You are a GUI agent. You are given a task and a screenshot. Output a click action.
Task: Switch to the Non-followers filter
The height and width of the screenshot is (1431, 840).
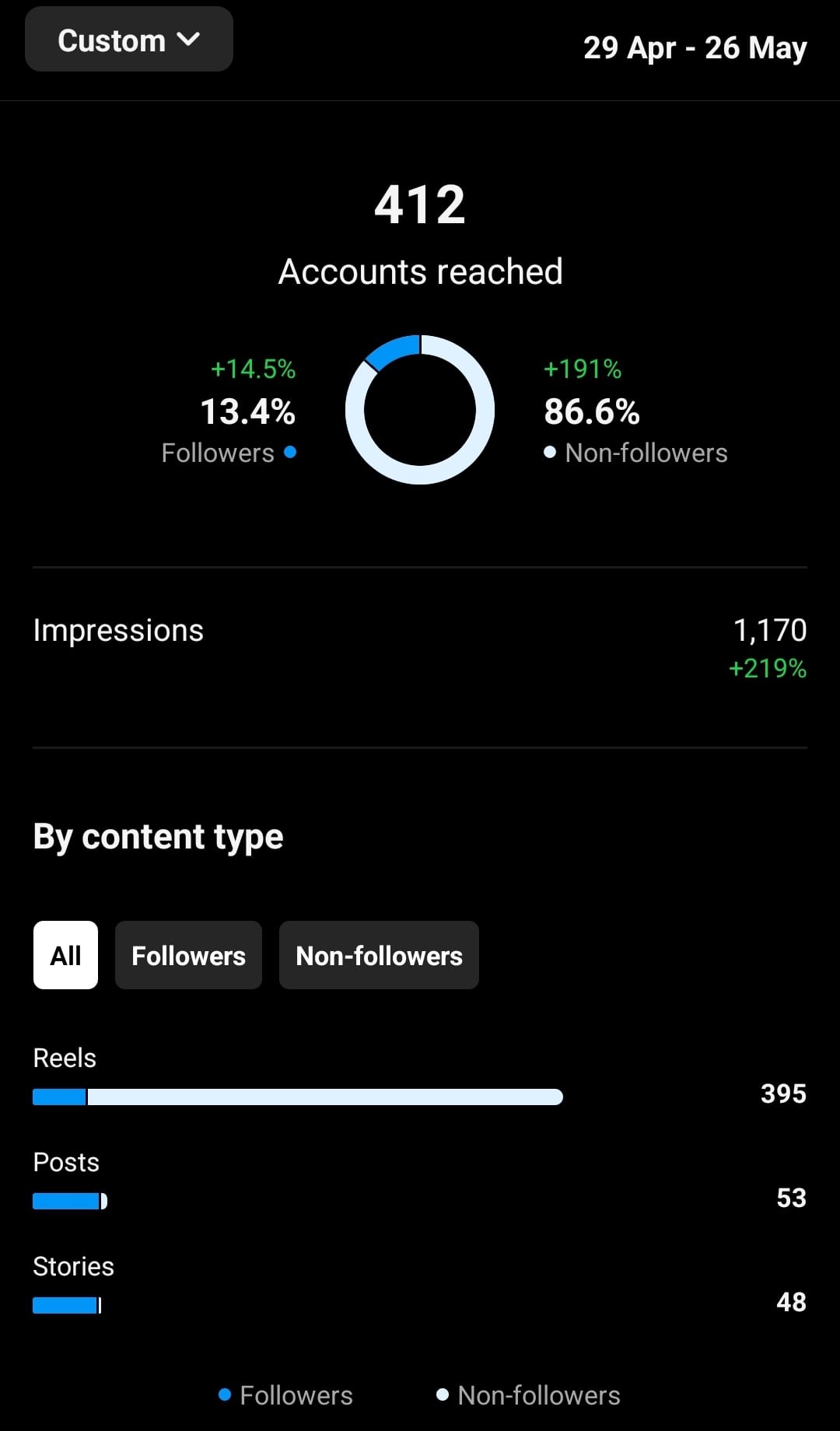(x=379, y=955)
